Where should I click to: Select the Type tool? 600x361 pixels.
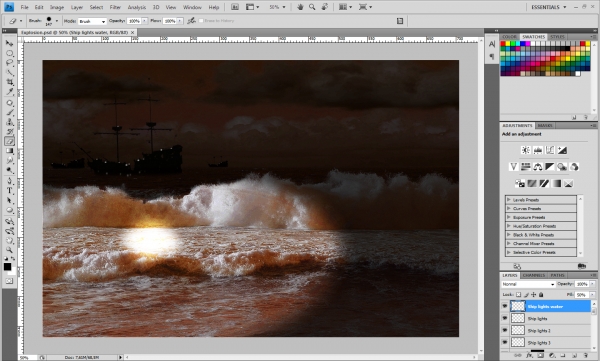(9, 191)
